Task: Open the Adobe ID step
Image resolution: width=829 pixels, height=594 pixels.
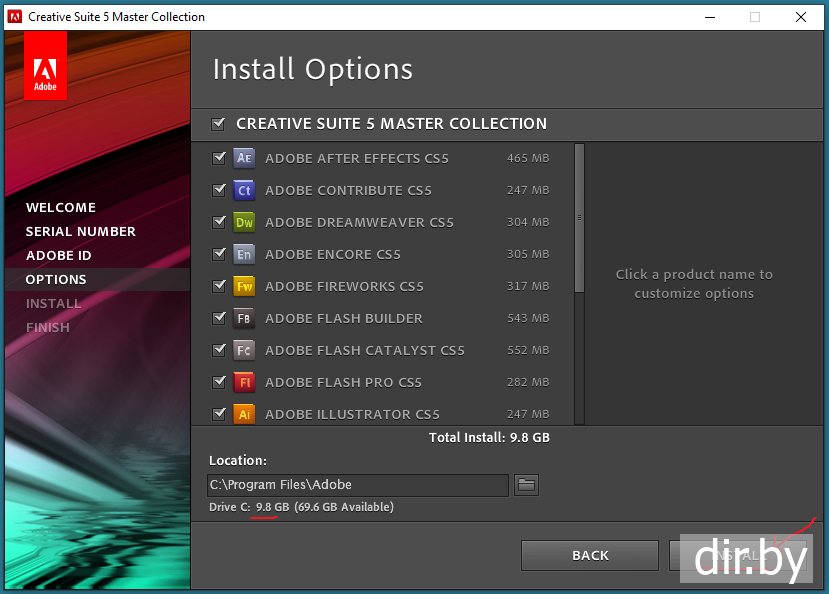Action: pyautogui.click(x=59, y=256)
